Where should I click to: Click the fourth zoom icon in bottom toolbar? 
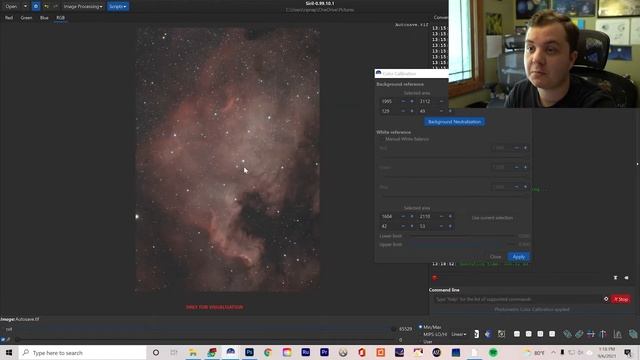pos(552,334)
